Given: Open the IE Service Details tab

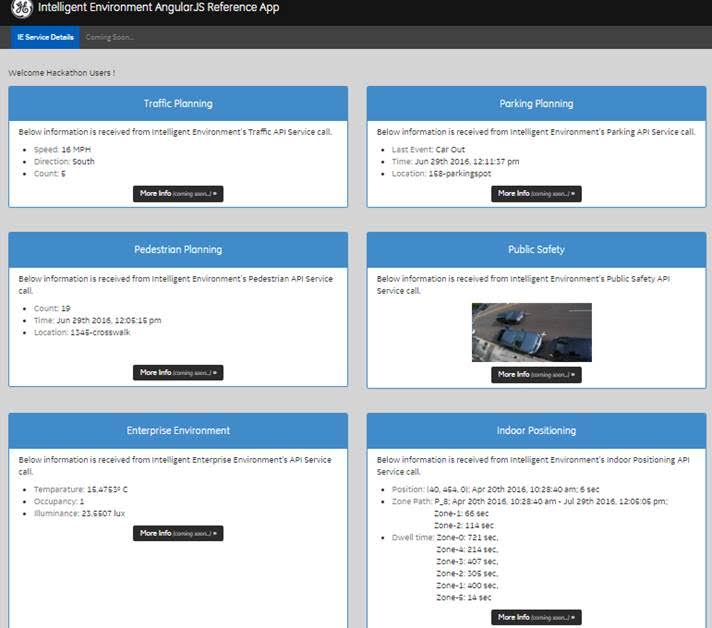Looking at the screenshot, I should [x=45, y=37].
